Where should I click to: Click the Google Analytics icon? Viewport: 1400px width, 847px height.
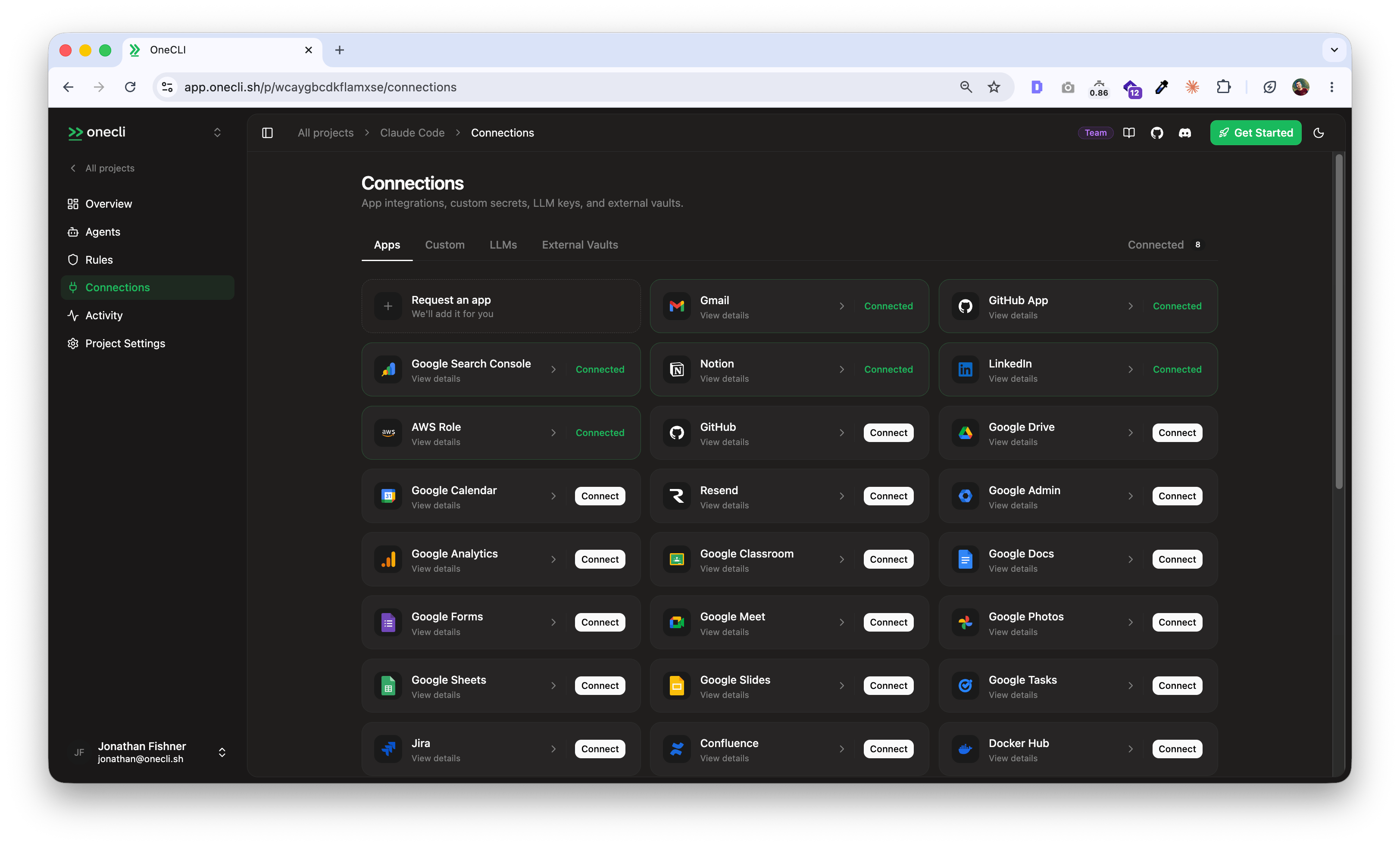[x=387, y=559]
